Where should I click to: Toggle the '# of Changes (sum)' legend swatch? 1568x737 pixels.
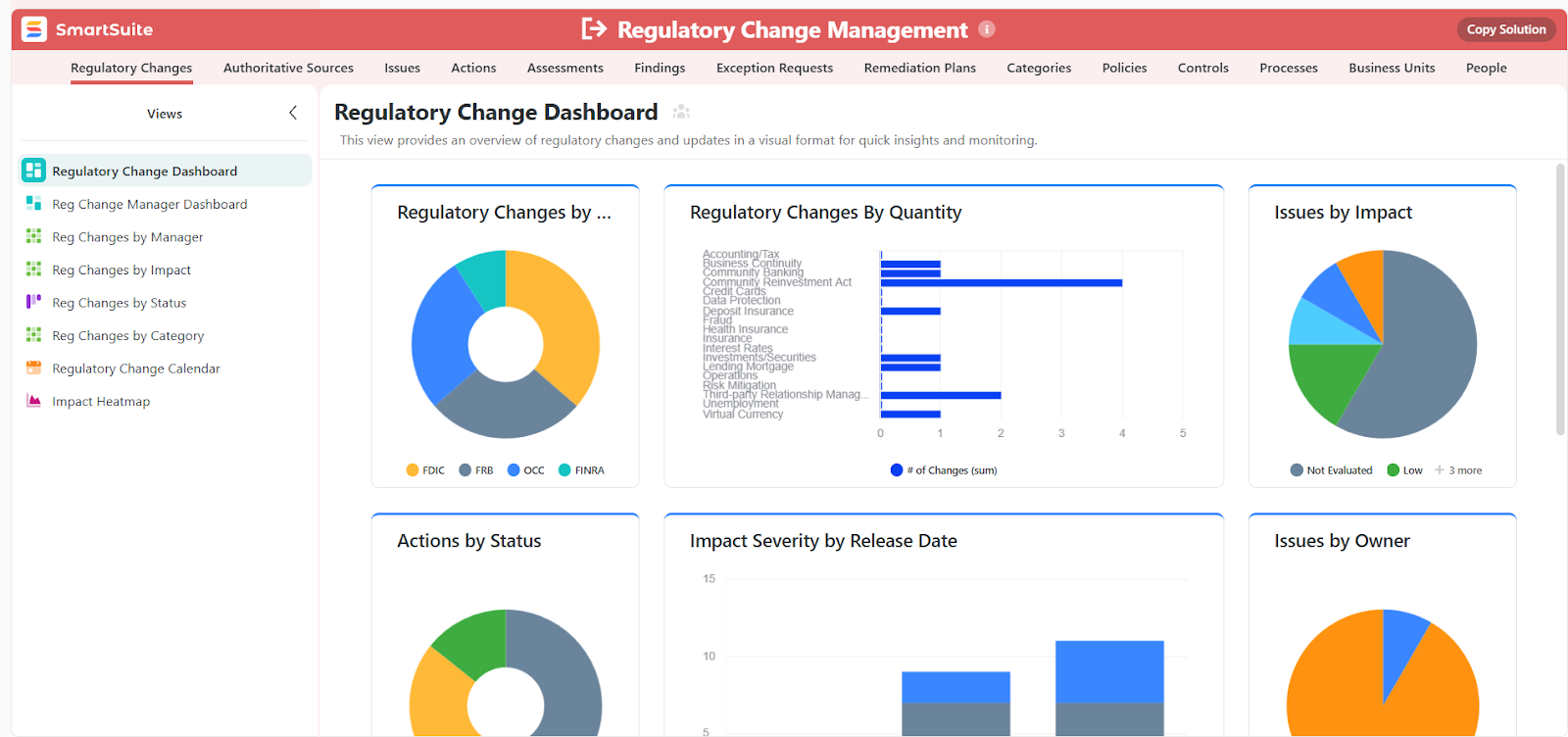pos(897,470)
